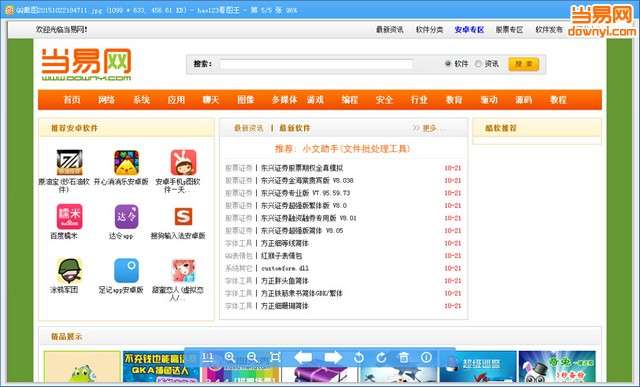Open the 游戏 navigation bar item
Screen dimensions: 640x387
[316, 100]
